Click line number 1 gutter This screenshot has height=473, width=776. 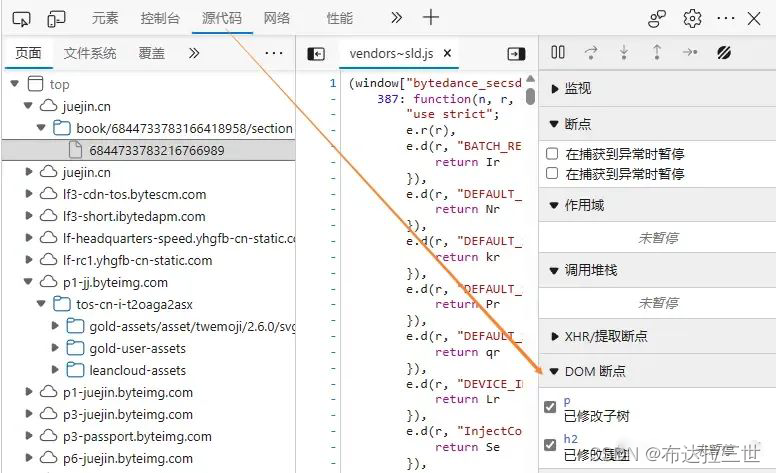[x=333, y=83]
